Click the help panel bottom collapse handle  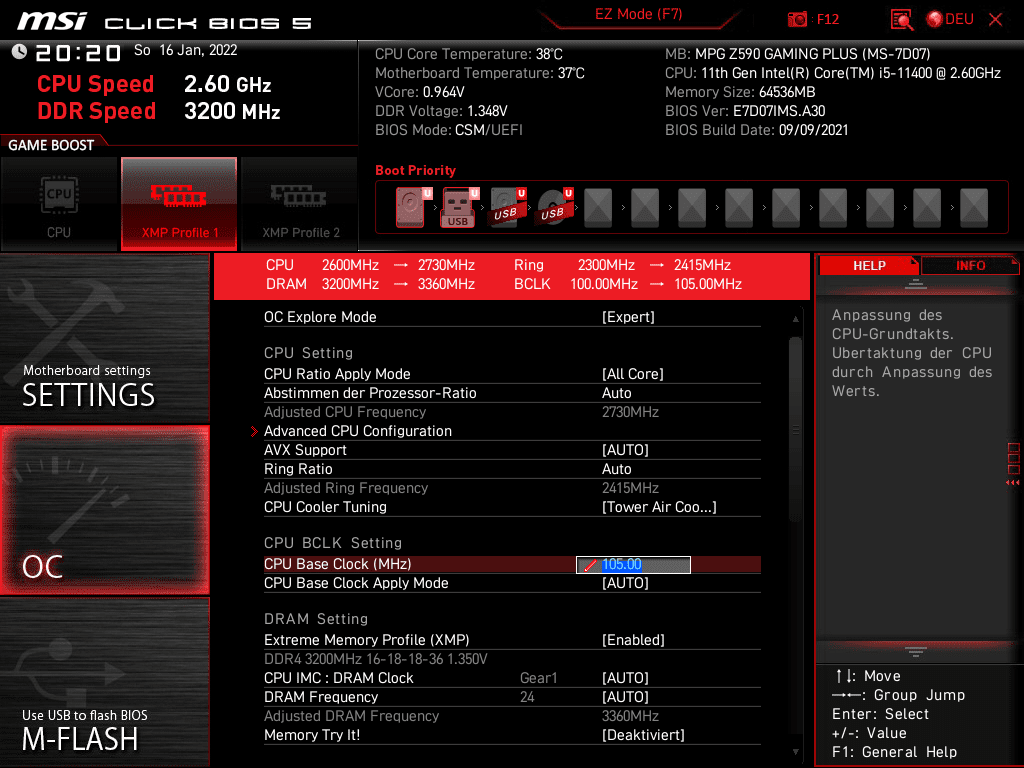pos(916,651)
